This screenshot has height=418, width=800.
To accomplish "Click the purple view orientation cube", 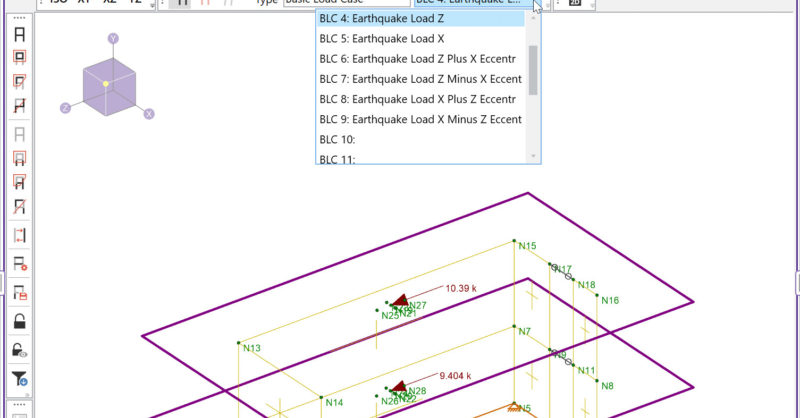I will pos(109,86).
